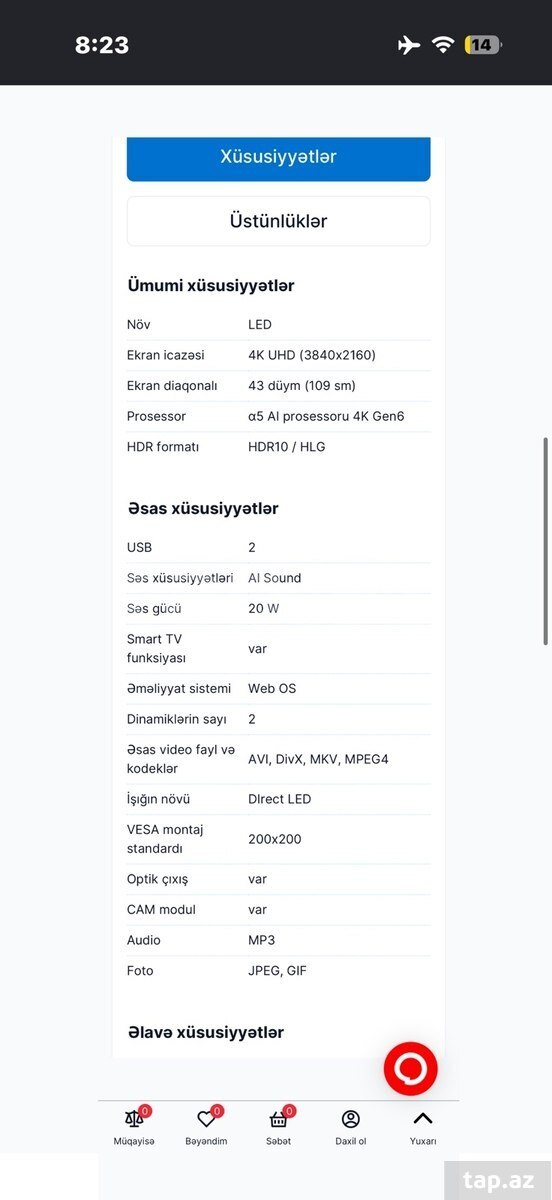Open the Müqayisə comparison scale icon

click(134, 1119)
